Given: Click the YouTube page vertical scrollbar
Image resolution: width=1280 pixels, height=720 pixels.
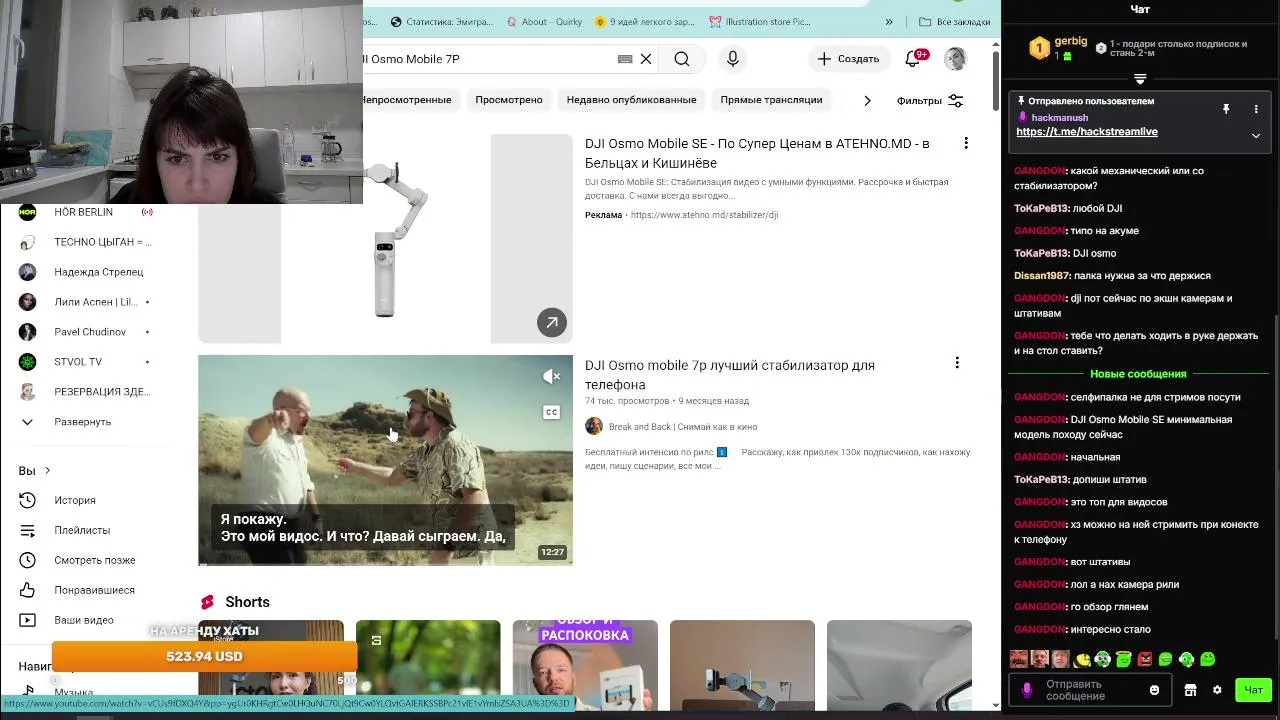Looking at the screenshot, I should 996,80.
